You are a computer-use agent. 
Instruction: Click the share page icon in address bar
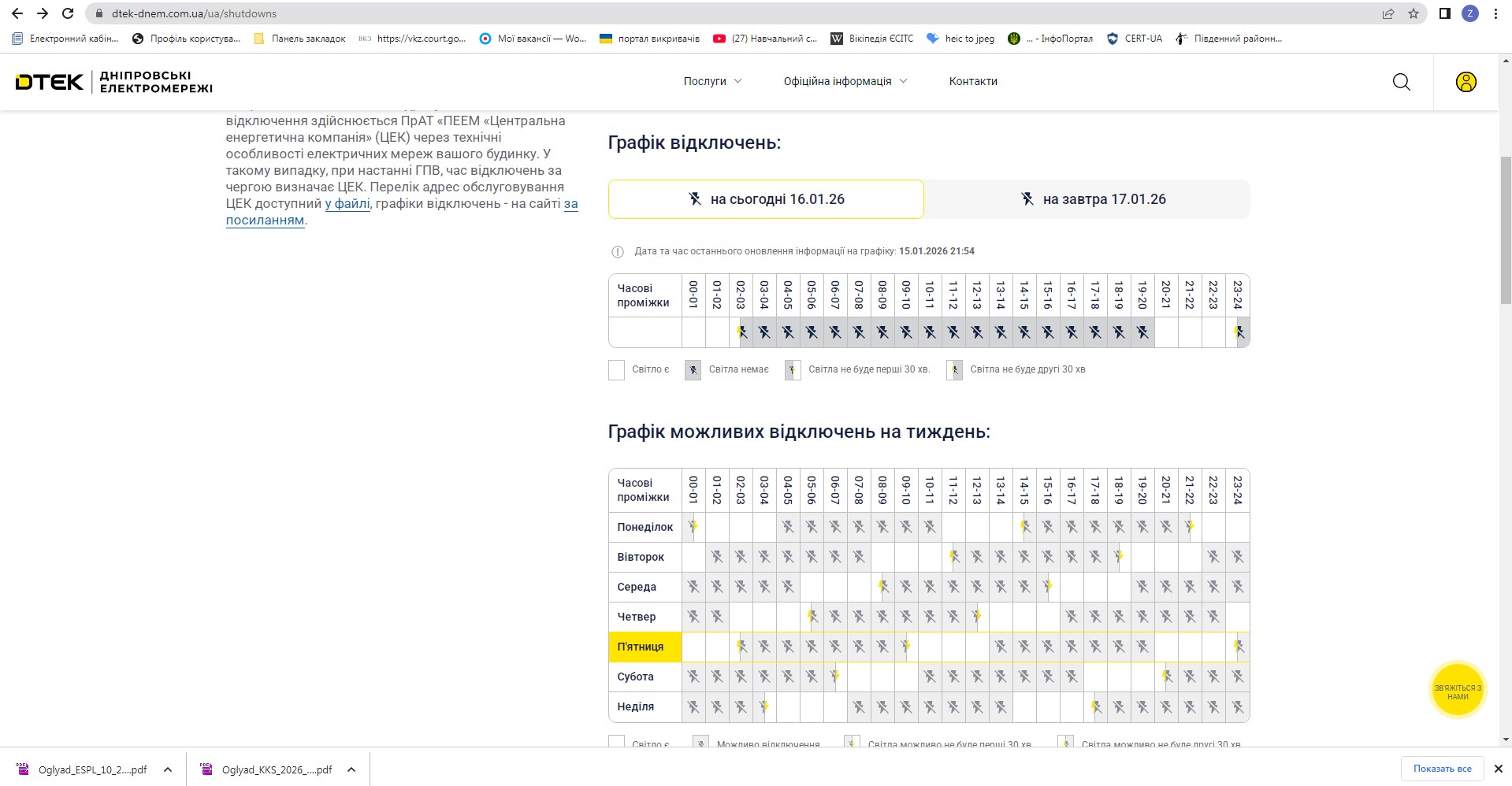coord(1388,13)
